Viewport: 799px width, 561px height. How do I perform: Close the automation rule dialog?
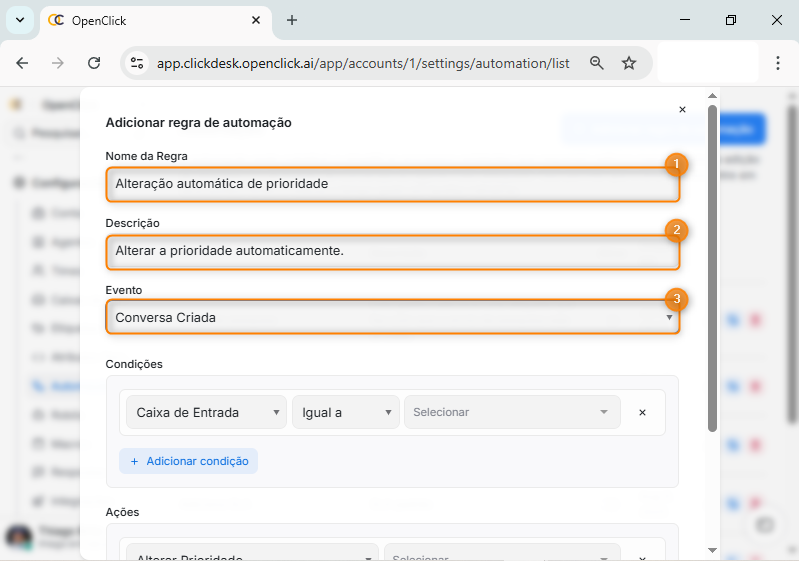tap(682, 110)
